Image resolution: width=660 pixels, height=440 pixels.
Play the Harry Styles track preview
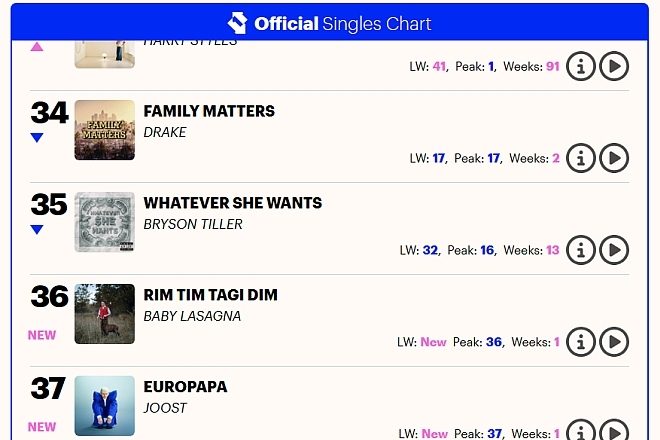pyautogui.click(x=614, y=67)
